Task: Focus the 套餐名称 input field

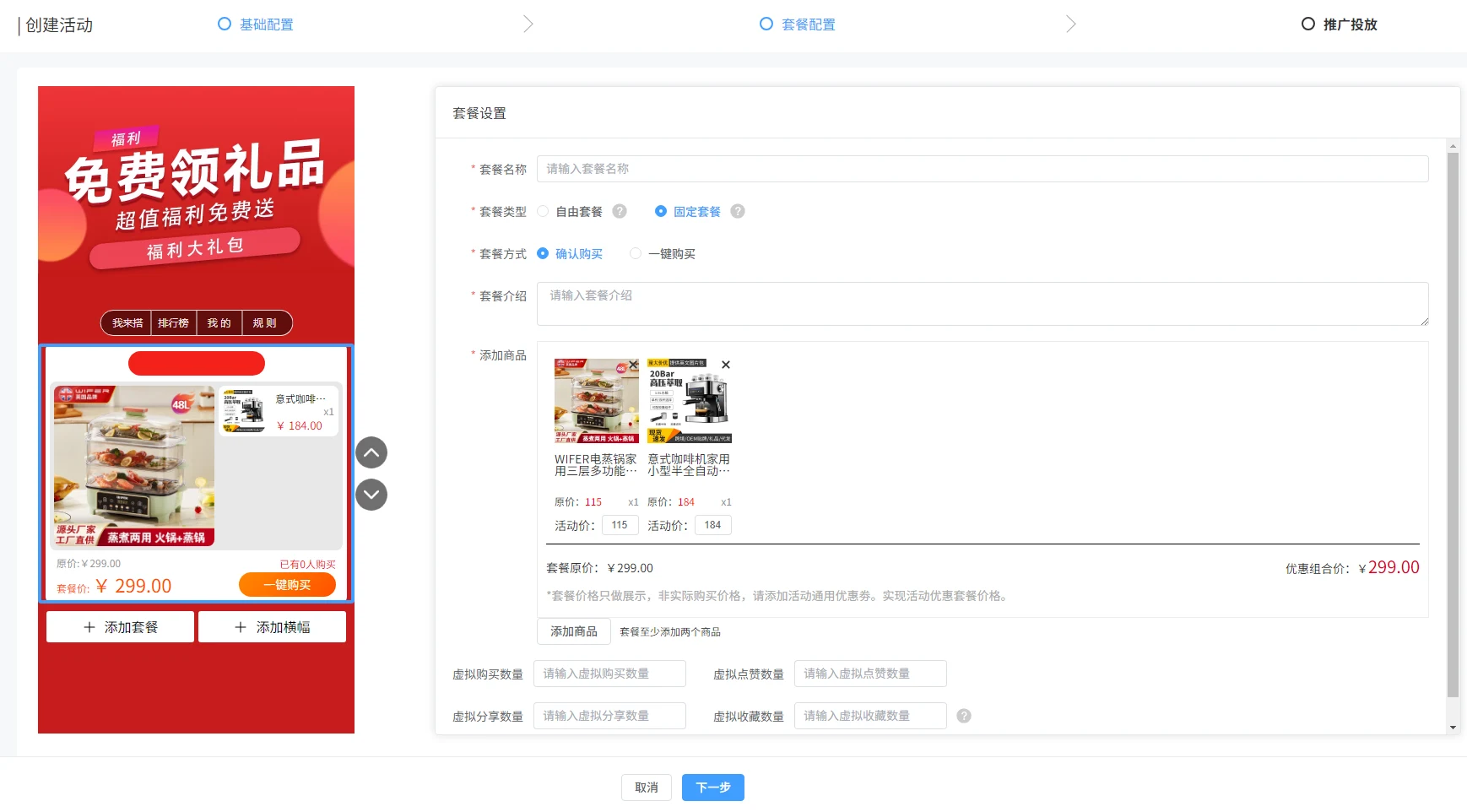Action: (x=983, y=169)
